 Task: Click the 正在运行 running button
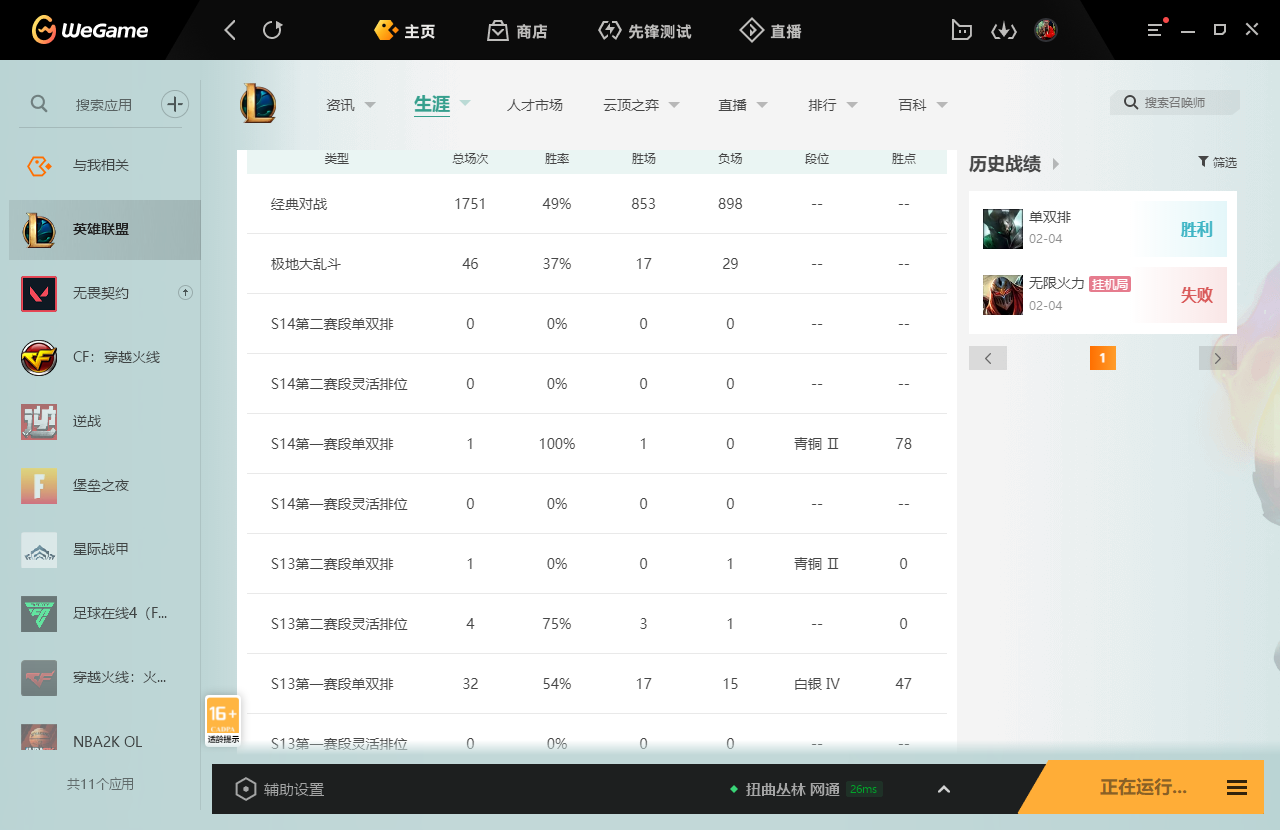1143,787
